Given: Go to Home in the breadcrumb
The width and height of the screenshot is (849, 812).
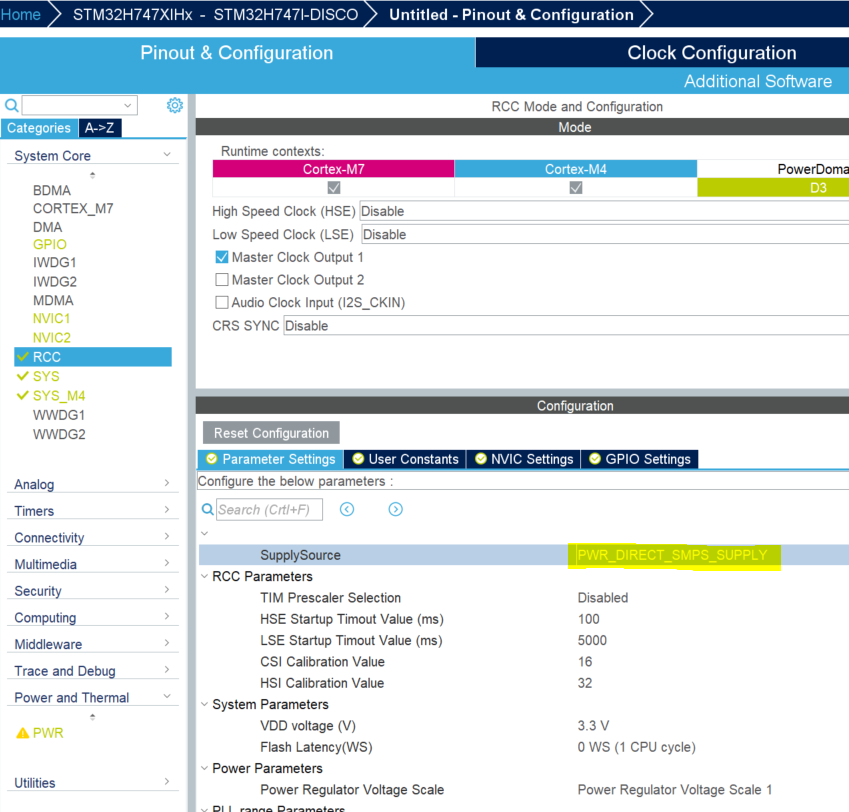Looking at the screenshot, I should [21, 15].
